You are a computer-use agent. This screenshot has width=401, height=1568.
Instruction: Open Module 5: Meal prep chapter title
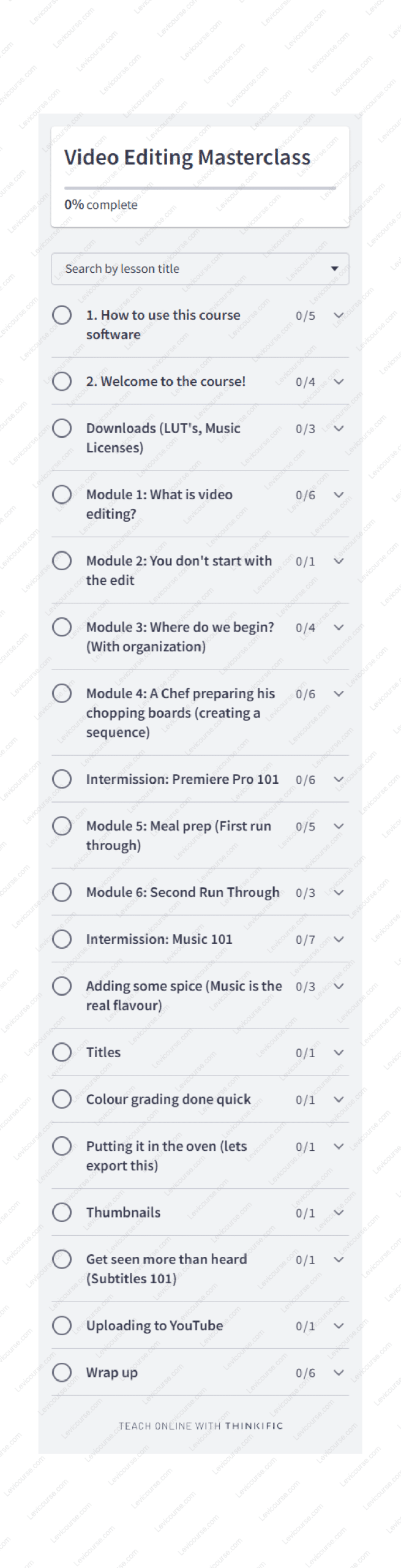pos(178,835)
